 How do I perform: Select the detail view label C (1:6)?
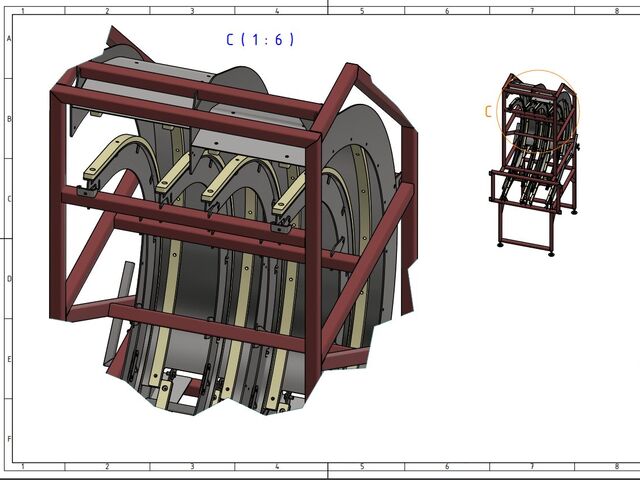[260, 40]
